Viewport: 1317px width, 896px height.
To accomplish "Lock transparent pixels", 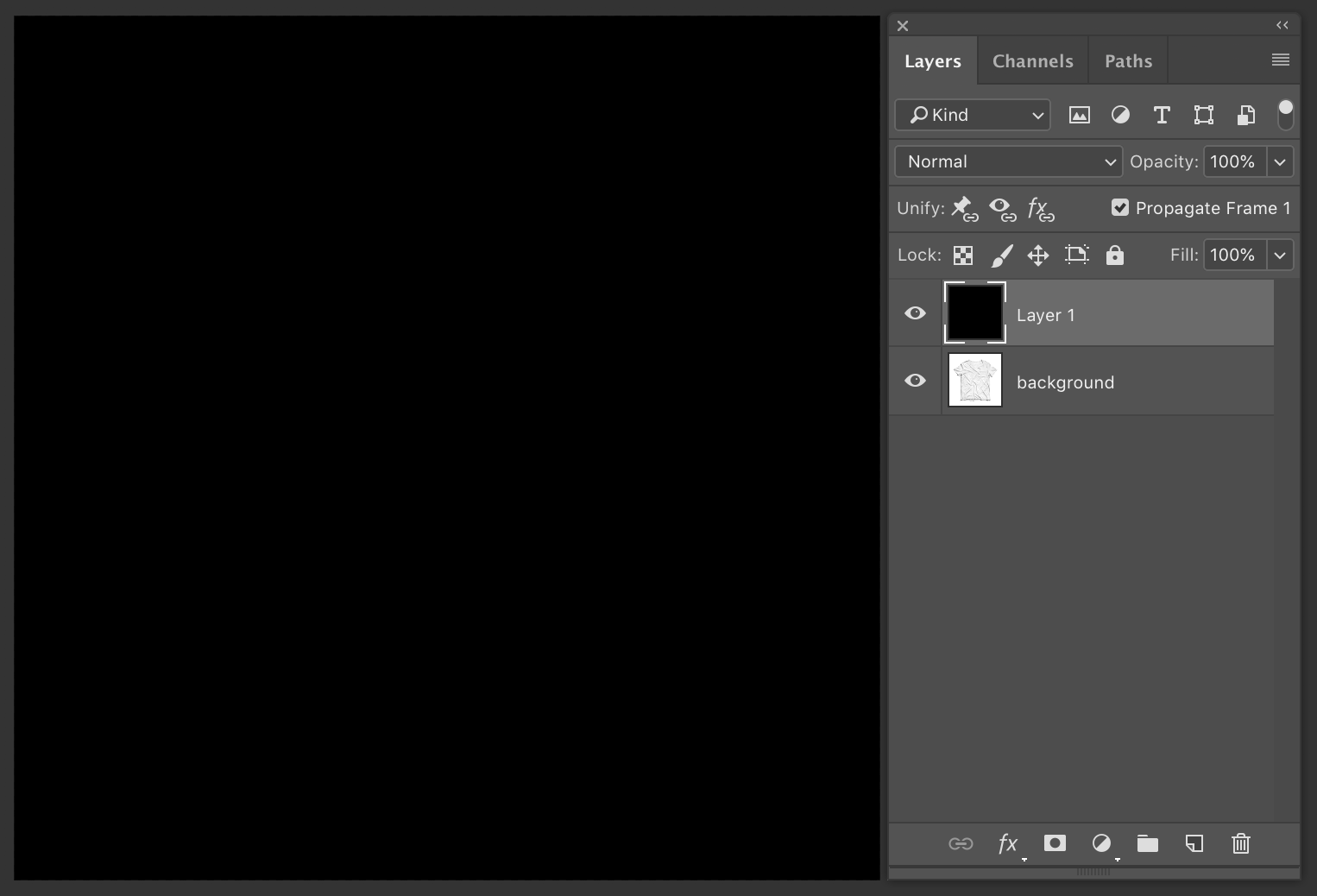I will pyautogui.click(x=962, y=255).
